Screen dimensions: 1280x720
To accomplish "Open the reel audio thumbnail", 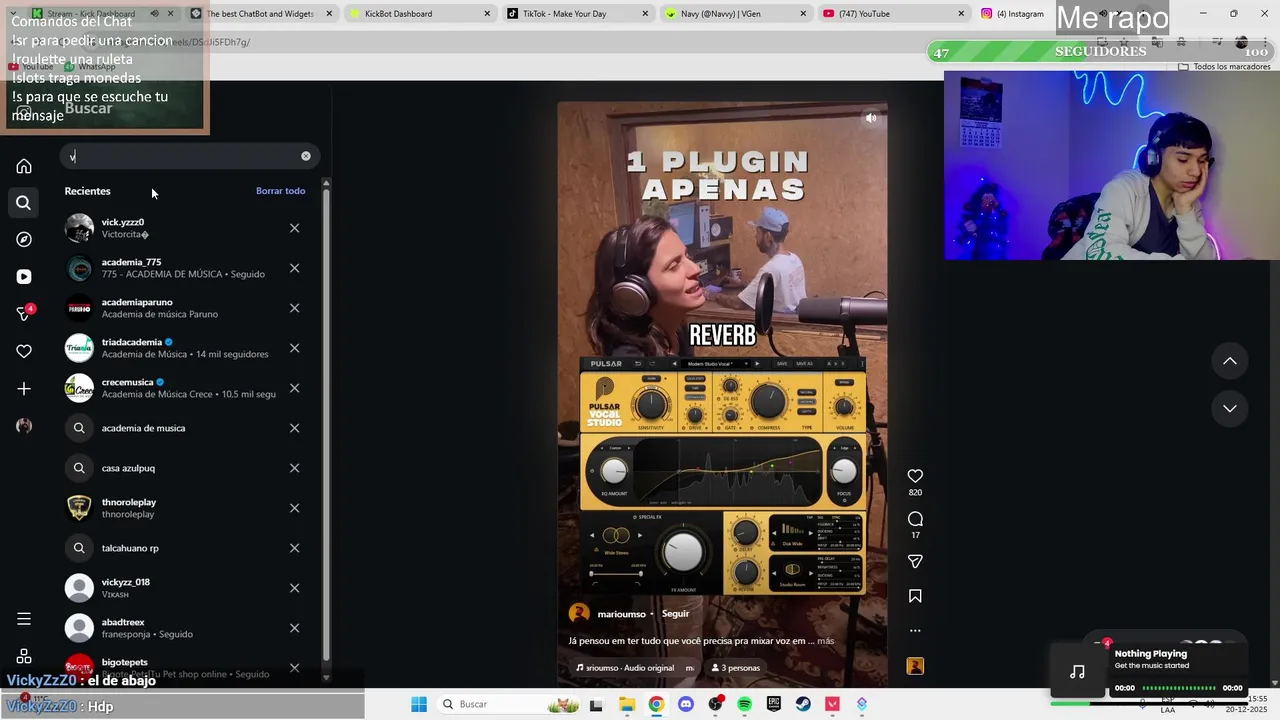I will (915, 666).
